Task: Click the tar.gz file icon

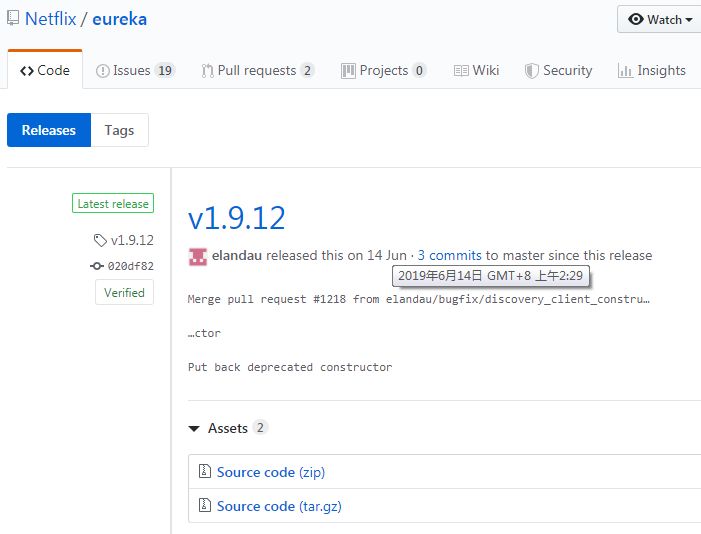Action: click(x=205, y=505)
